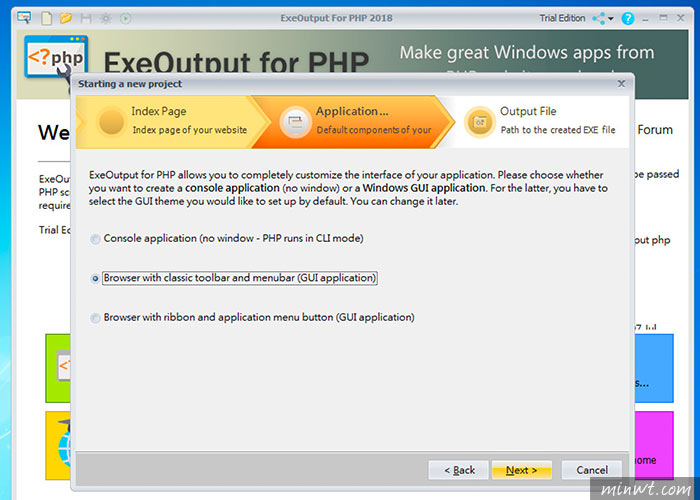Viewport: 700px width, 500px height.
Task: Click the Next button
Action: pos(521,470)
